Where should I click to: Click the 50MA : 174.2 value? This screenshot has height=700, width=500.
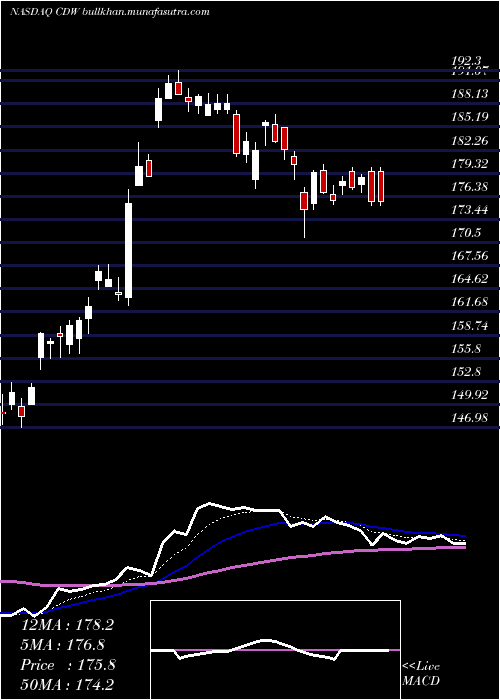[67, 685]
